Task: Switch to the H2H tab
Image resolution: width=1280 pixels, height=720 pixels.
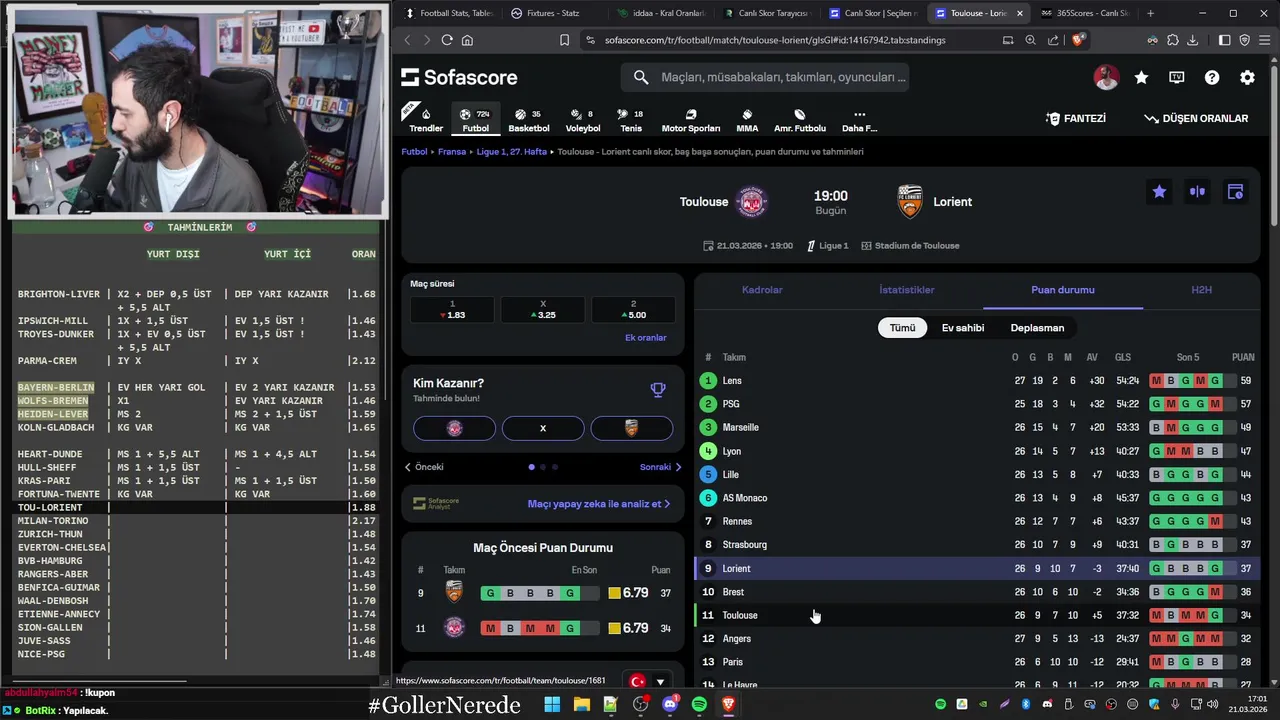Action: (x=1201, y=290)
